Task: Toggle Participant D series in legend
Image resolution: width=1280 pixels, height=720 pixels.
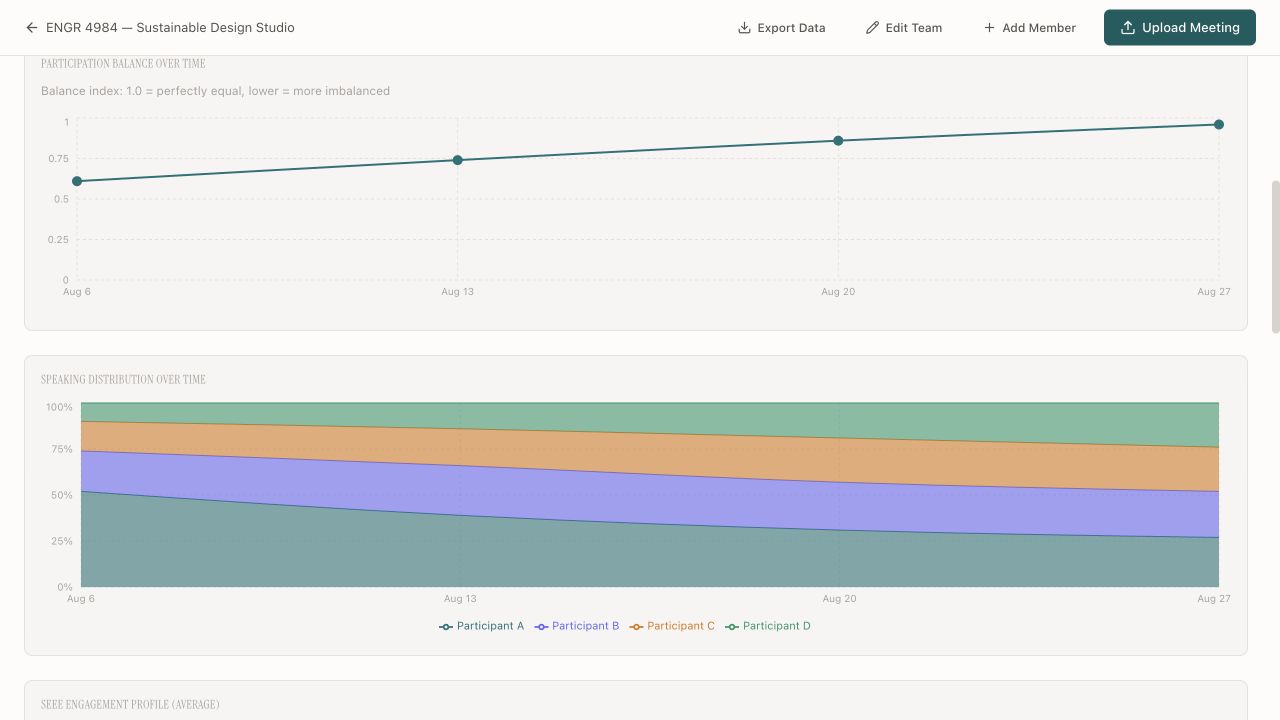Action: point(768,626)
